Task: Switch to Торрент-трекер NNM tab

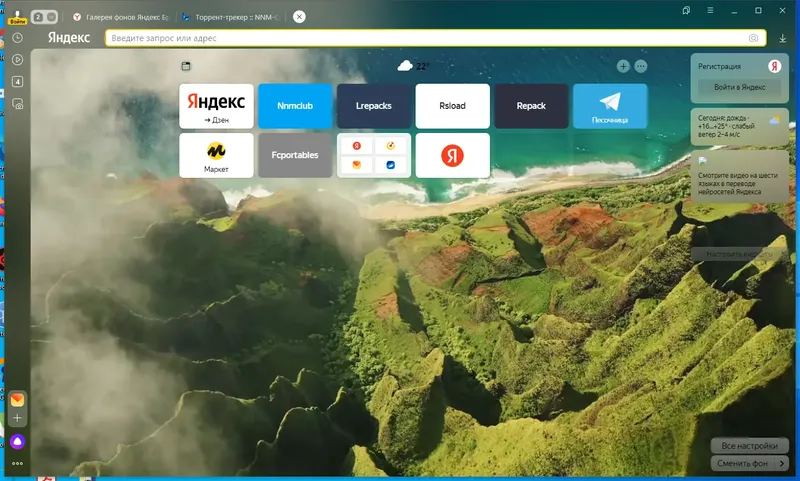Action: 231,17
